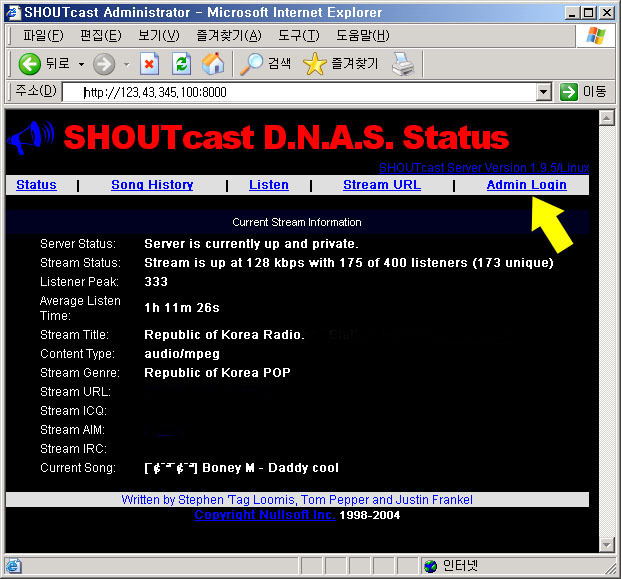The height and width of the screenshot is (579, 621).
Task: Open Favorites using the star icon
Action: click(314, 64)
